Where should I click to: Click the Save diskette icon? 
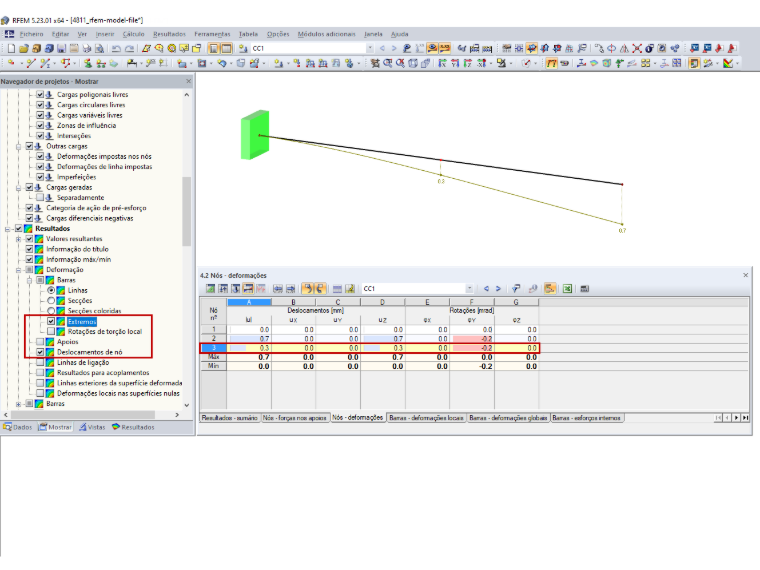coord(62,48)
